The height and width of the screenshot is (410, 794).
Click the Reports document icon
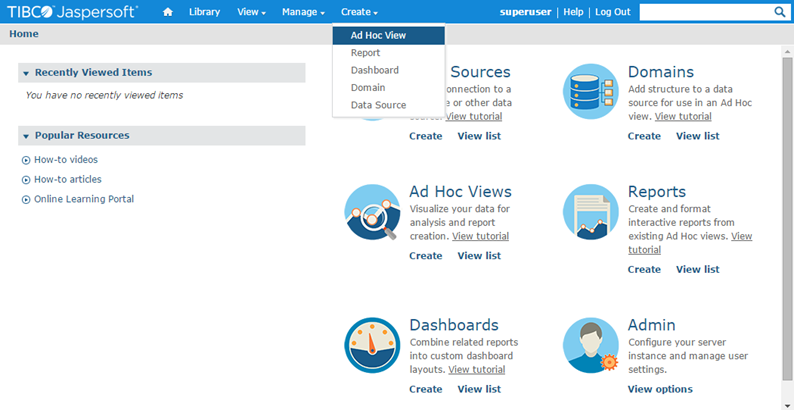(590, 212)
